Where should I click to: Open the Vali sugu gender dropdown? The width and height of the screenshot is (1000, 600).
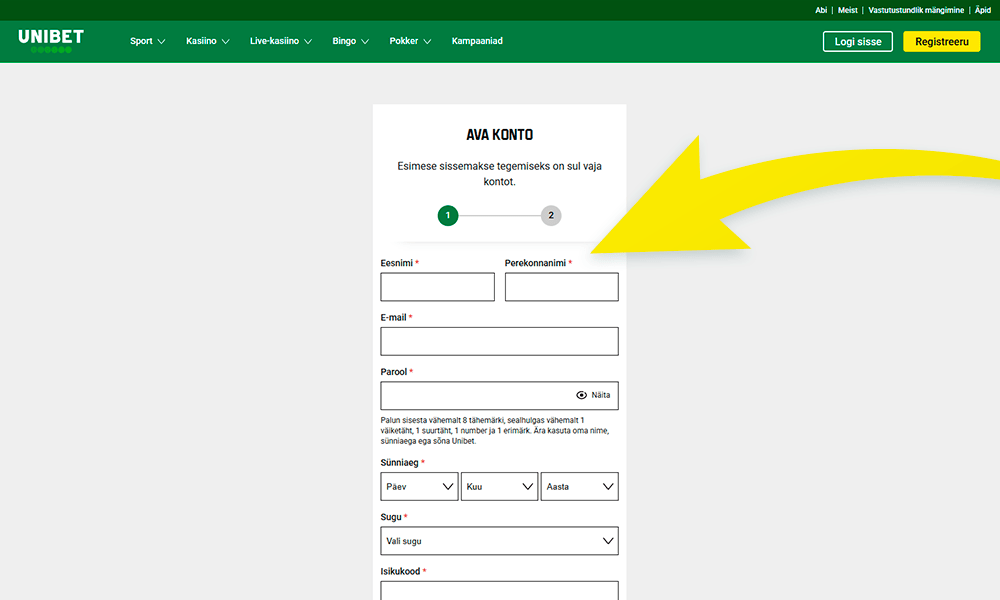[x=499, y=540]
